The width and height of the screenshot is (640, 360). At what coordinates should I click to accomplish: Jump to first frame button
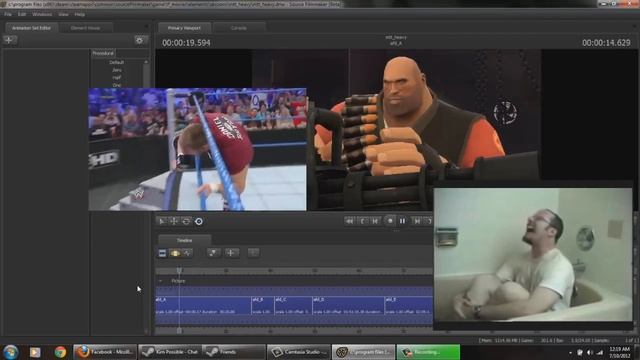[x=349, y=221]
